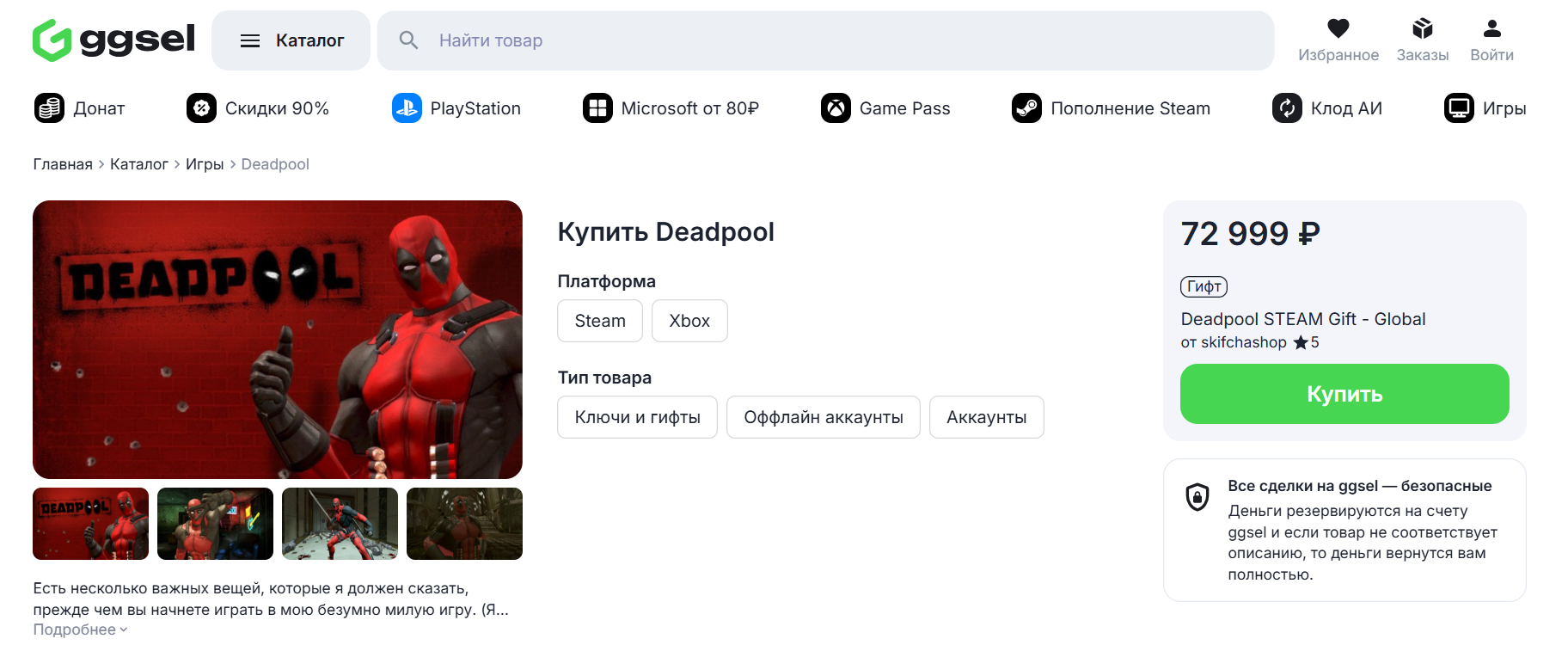Select first Deadpool logo thumbnail
The height and width of the screenshot is (645, 1568).
90,524
